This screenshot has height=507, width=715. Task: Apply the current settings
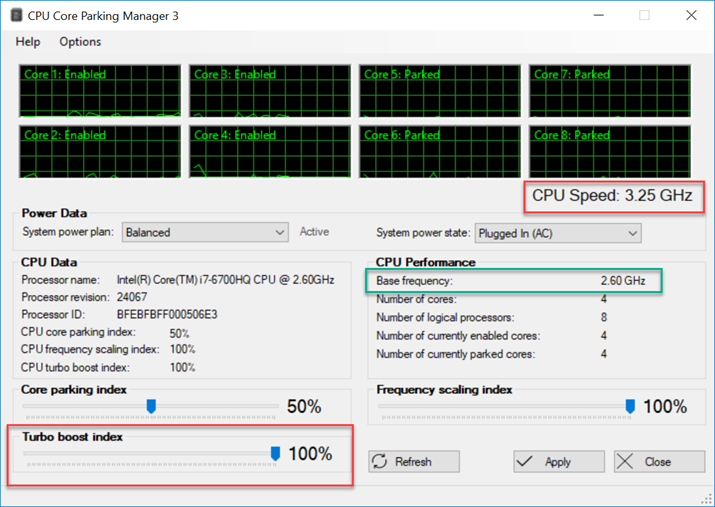coord(559,461)
